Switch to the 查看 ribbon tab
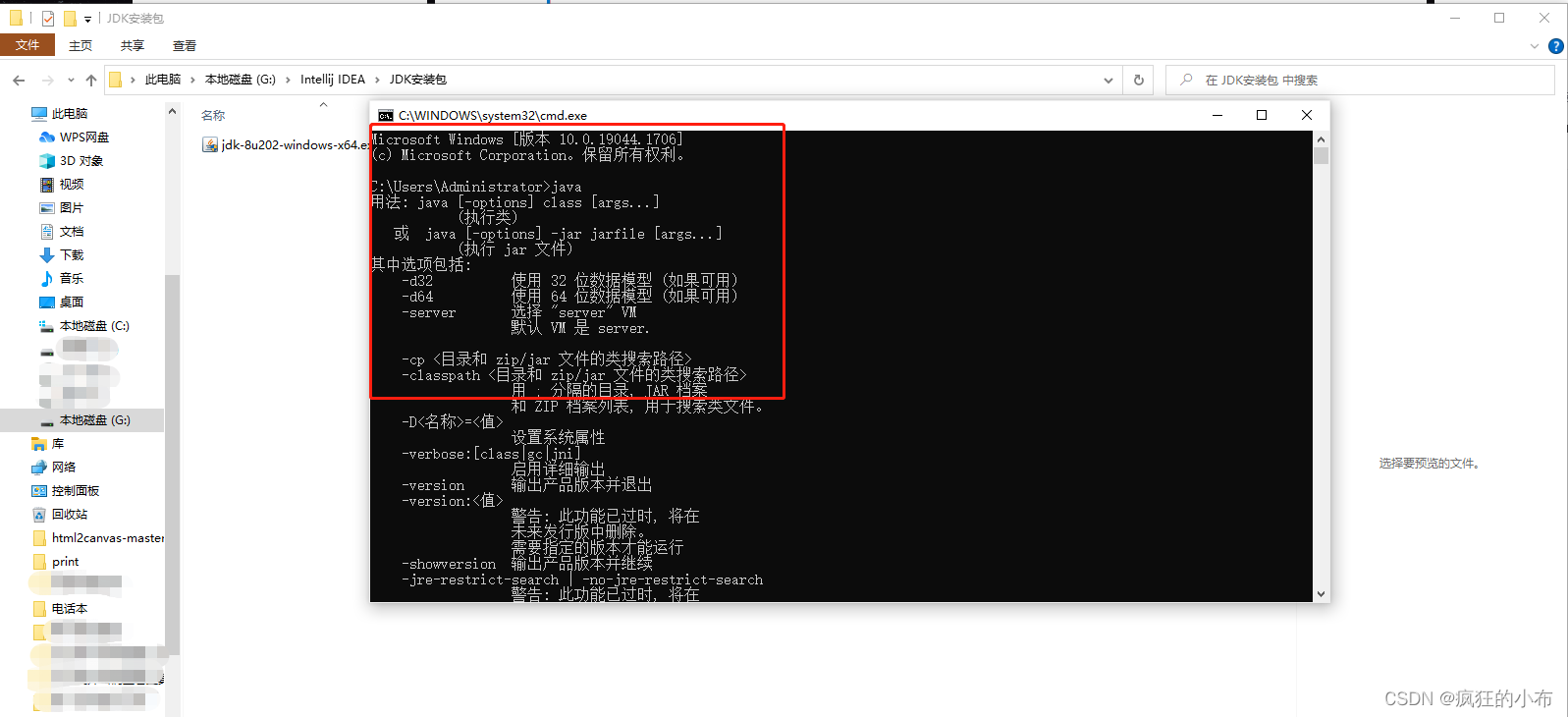The image size is (1568, 717). 185,45
